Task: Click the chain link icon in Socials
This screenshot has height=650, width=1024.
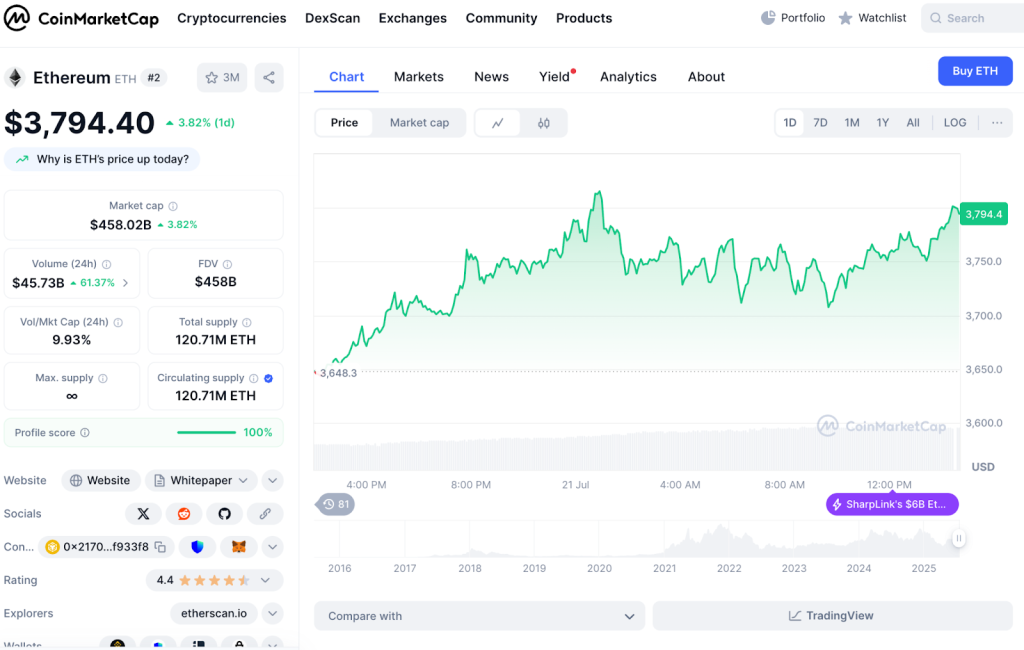Action: [265, 514]
